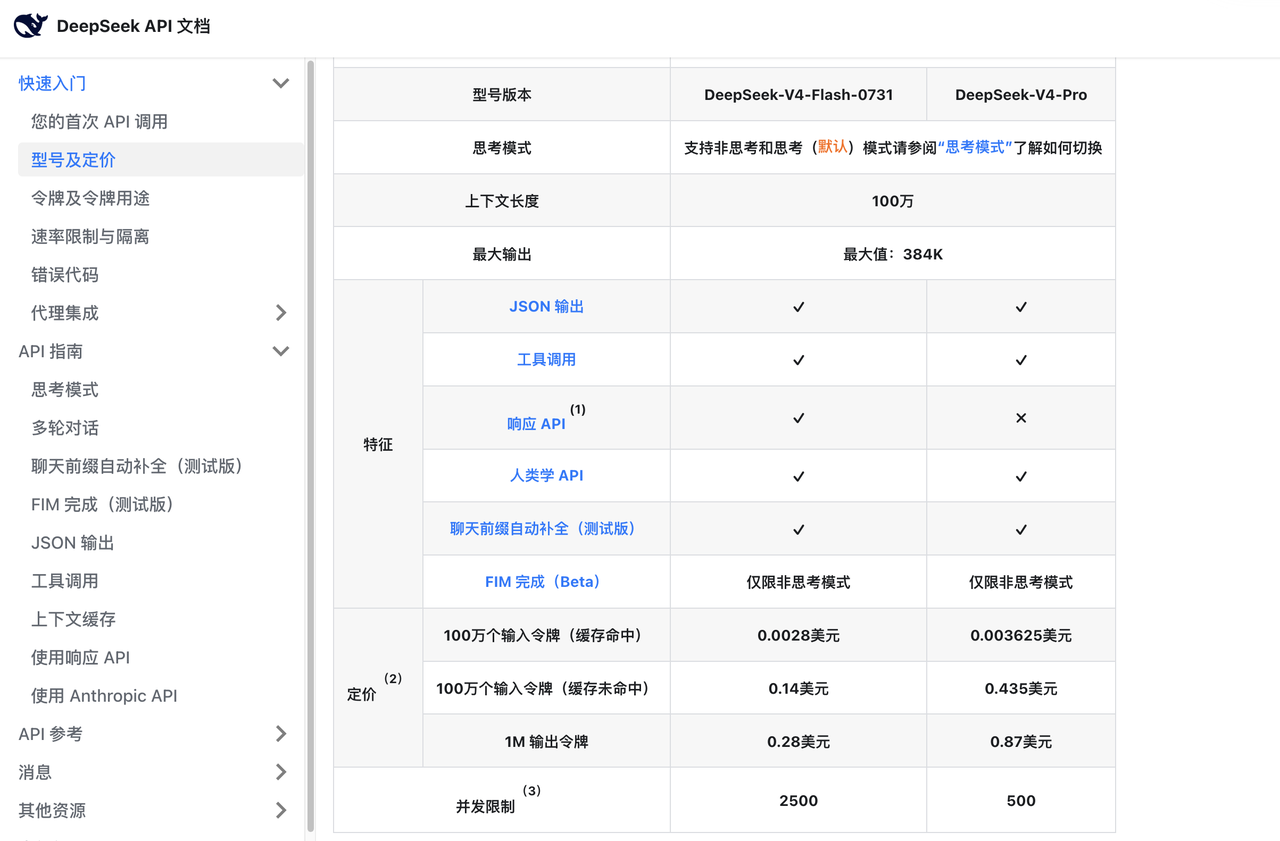Image resolution: width=1280 pixels, height=841 pixels.
Task: Click DeepSeek API 文档 title text
Action: click(133, 26)
